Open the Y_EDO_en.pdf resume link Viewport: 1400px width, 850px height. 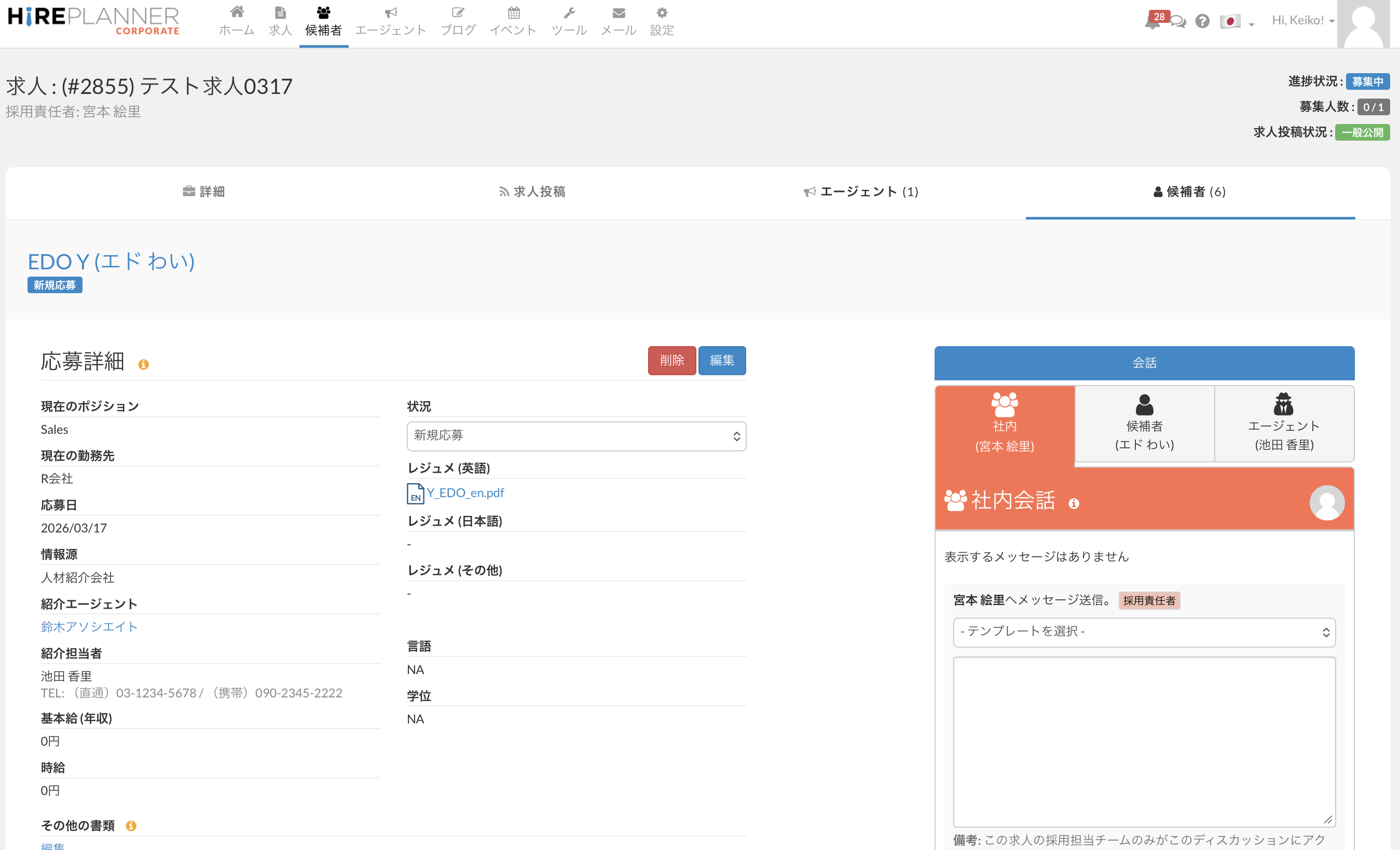(x=465, y=492)
